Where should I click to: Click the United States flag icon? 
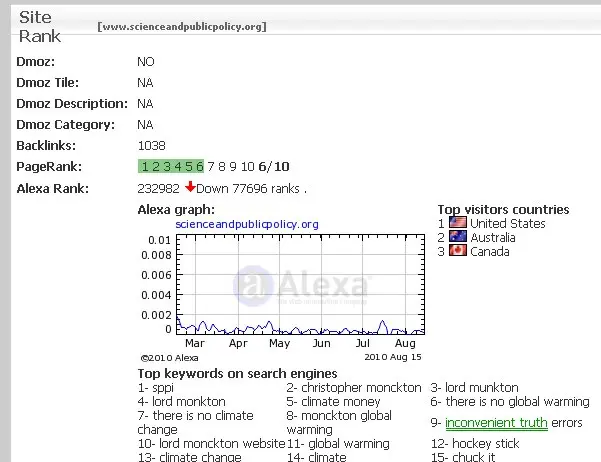[458, 222]
